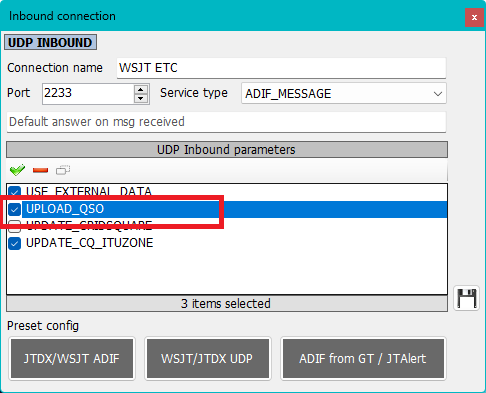The image size is (486, 393).
Task: Click the red uncheck-all minus icon
Action: (40, 170)
